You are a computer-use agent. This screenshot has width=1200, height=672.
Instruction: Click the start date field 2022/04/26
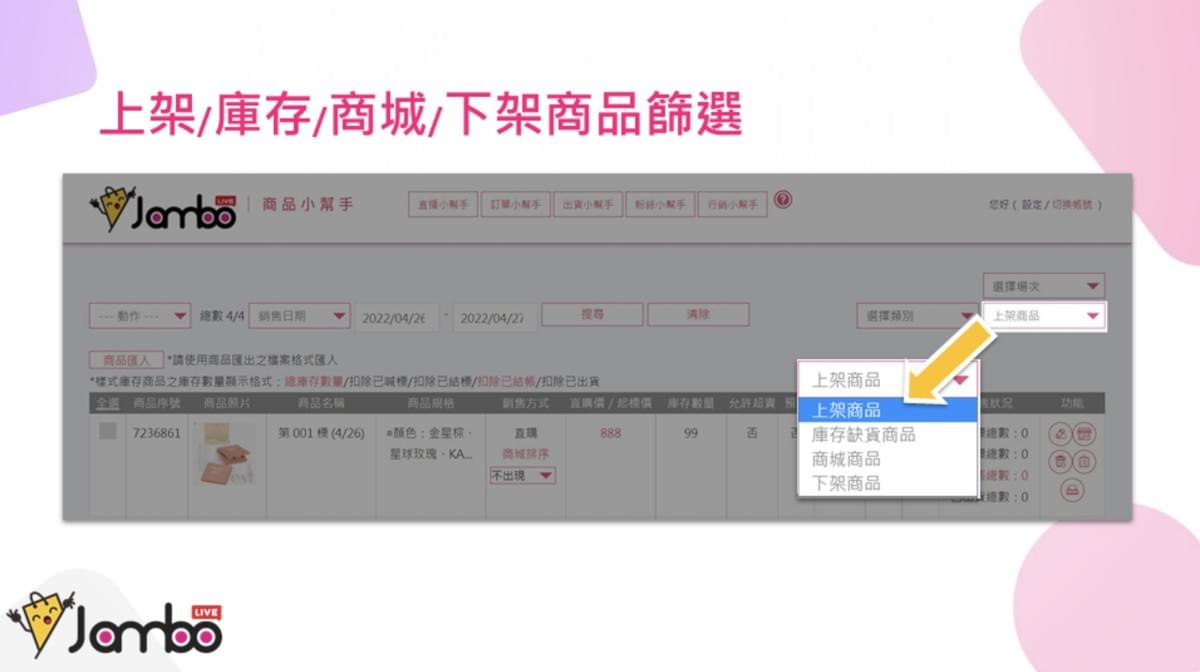(x=398, y=318)
